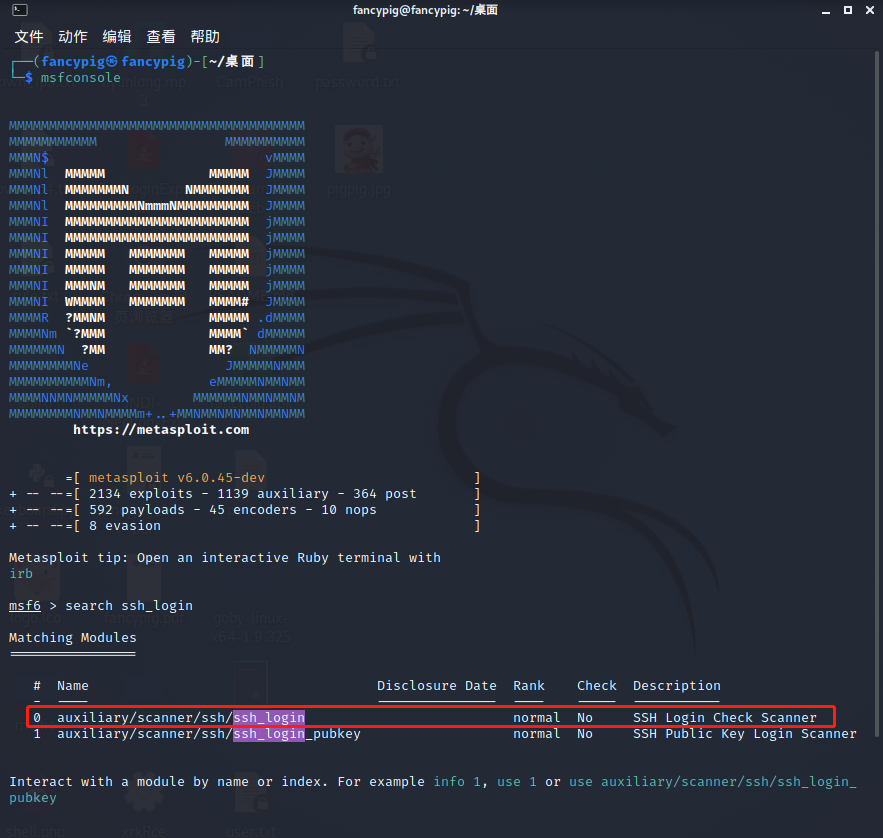Click the 'search ssh_login' command line
Image resolution: width=883 pixels, height=838 pixels.
point(129,606)
